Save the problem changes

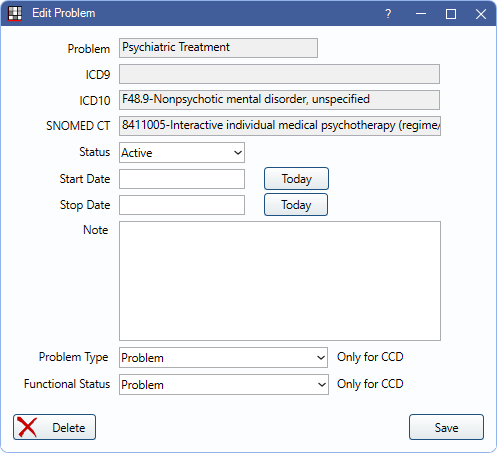(x=446, y=427)
